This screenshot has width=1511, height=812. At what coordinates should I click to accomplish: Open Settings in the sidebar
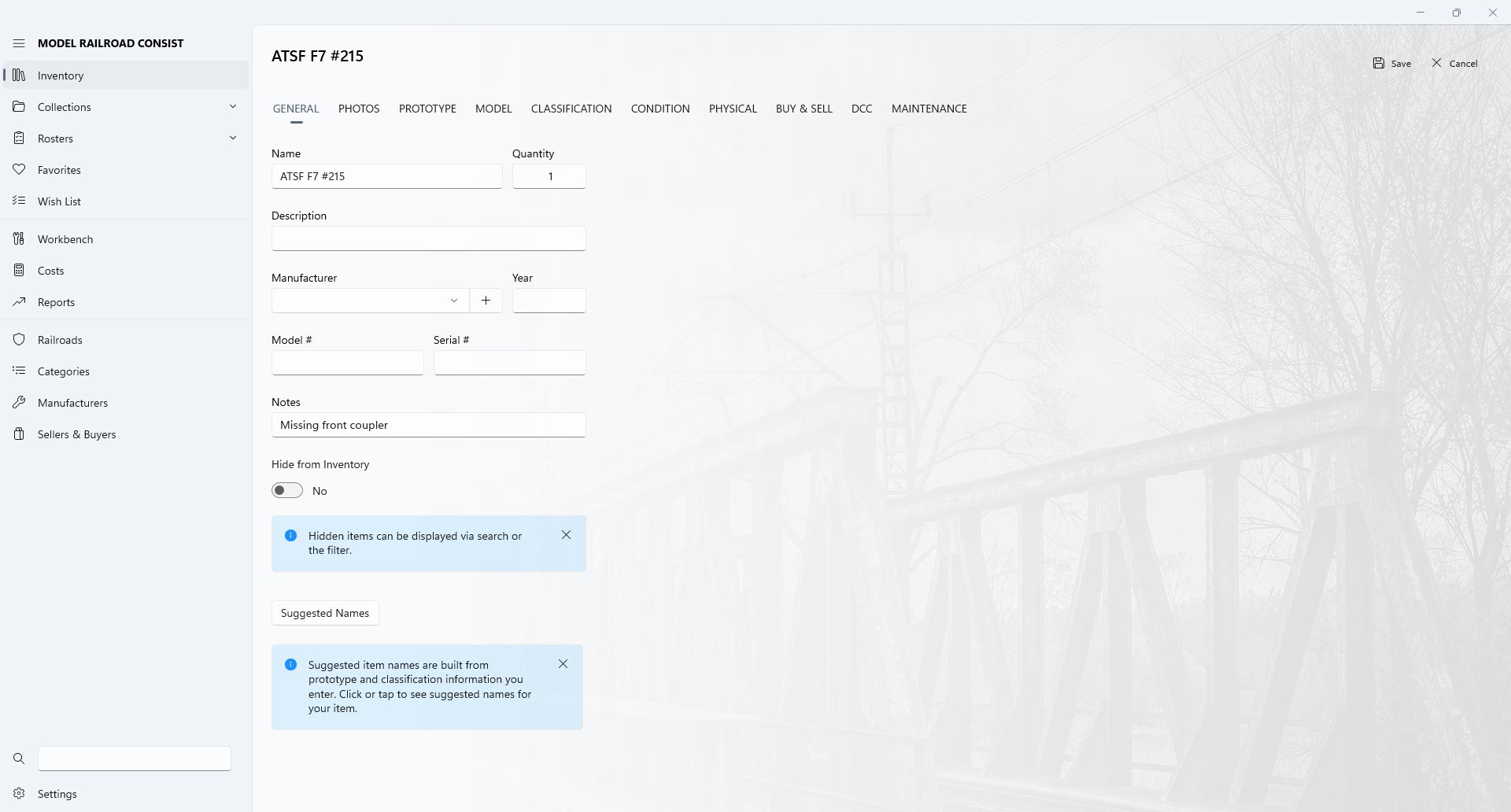pyautogui.click(x=126, y=794)
